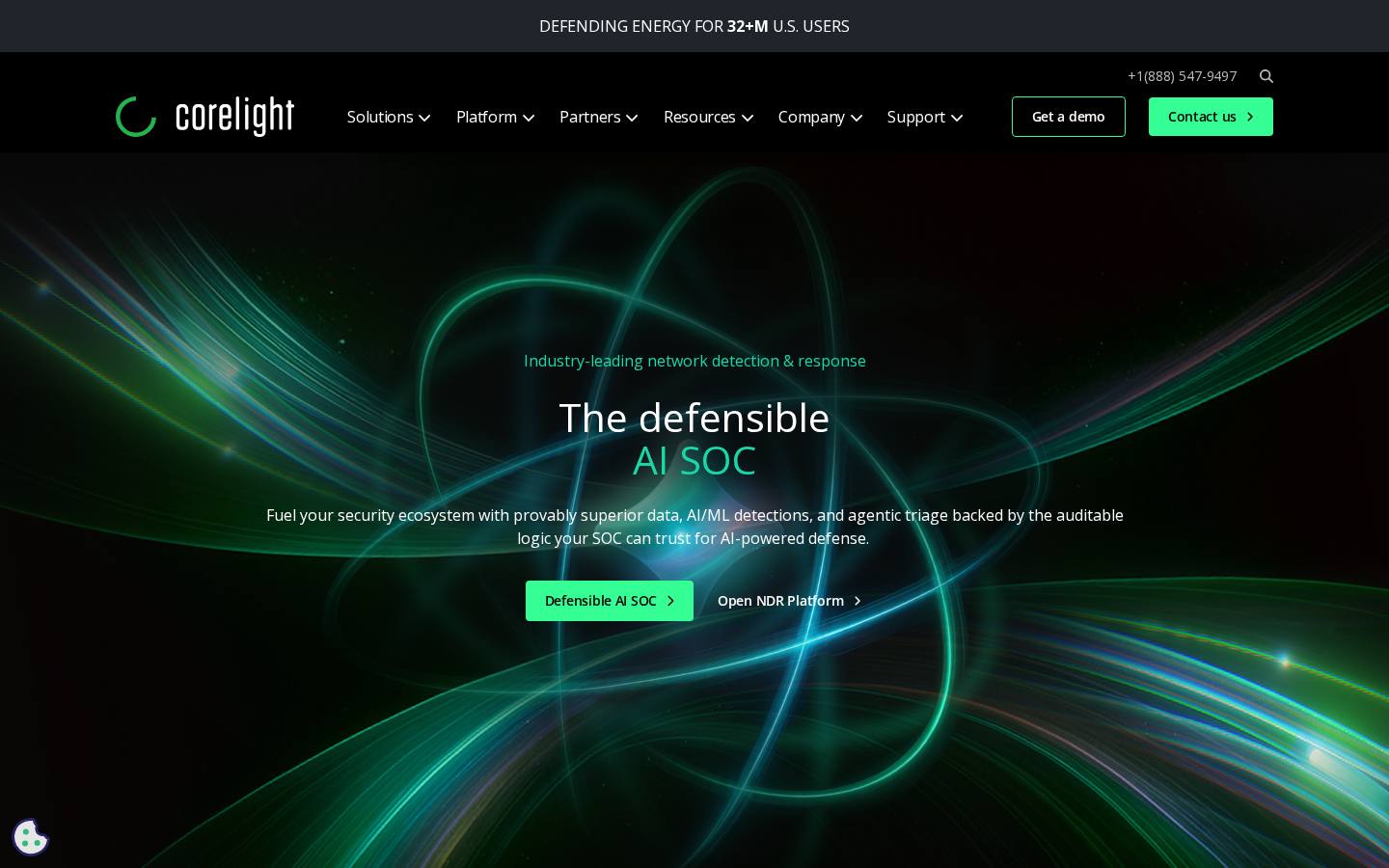Open the Solutions menu label
This screenshot has width=1389, height=868.
click(x=380, y=117)
